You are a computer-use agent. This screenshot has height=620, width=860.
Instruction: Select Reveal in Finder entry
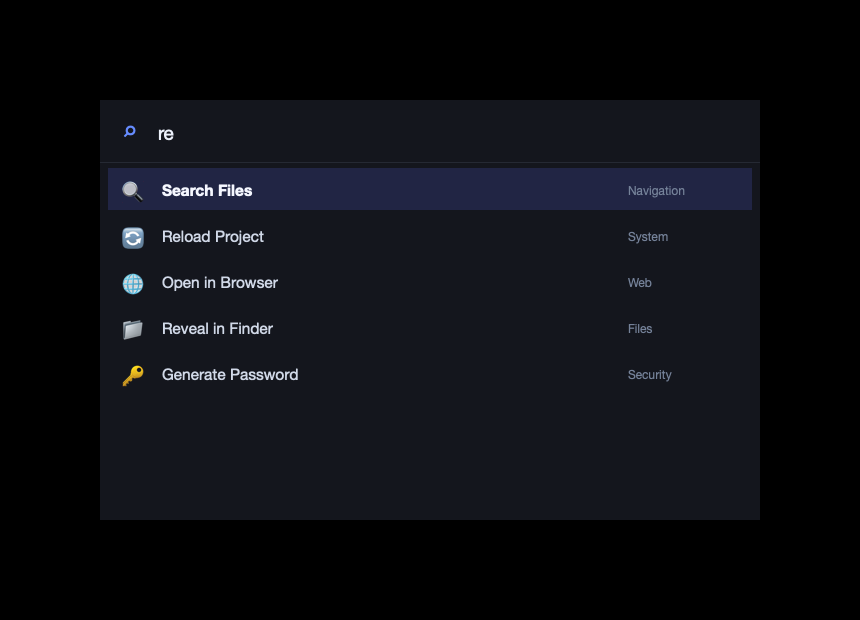tap(217, 329)
